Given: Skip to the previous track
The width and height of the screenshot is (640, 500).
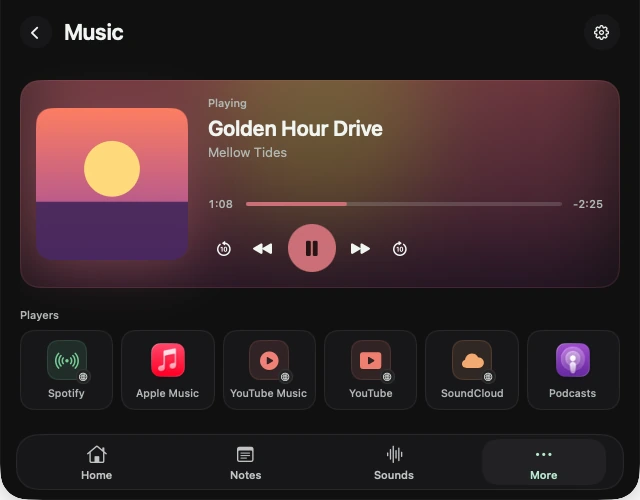Looking at the screenshot, I should pos(262,249).
